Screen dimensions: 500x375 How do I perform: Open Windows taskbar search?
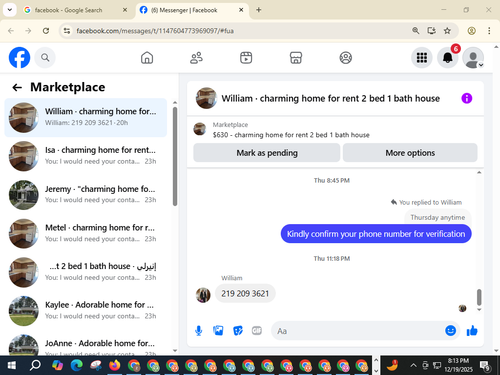click(35, 366)
